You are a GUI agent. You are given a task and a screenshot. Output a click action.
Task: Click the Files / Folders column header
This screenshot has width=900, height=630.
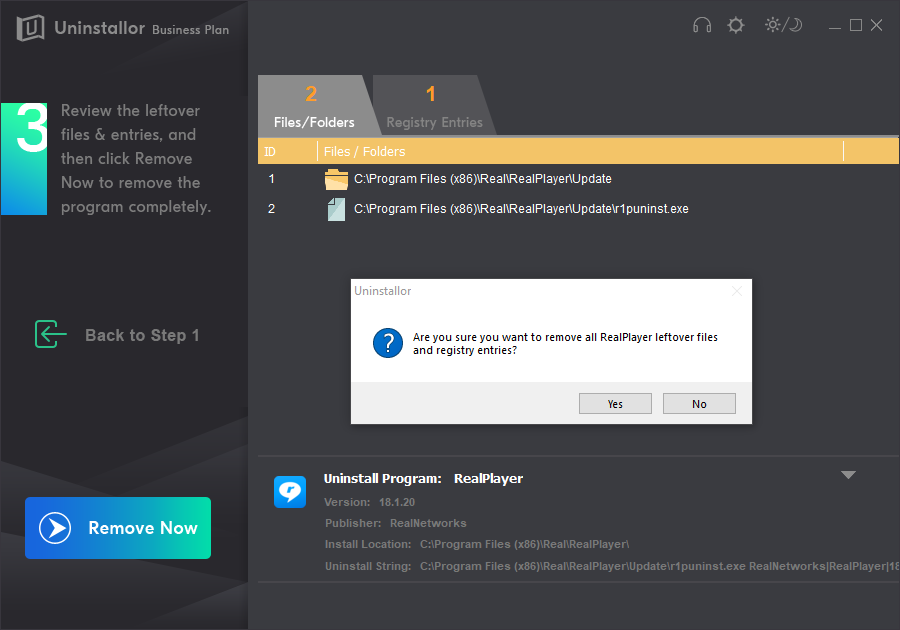(580, 151)
